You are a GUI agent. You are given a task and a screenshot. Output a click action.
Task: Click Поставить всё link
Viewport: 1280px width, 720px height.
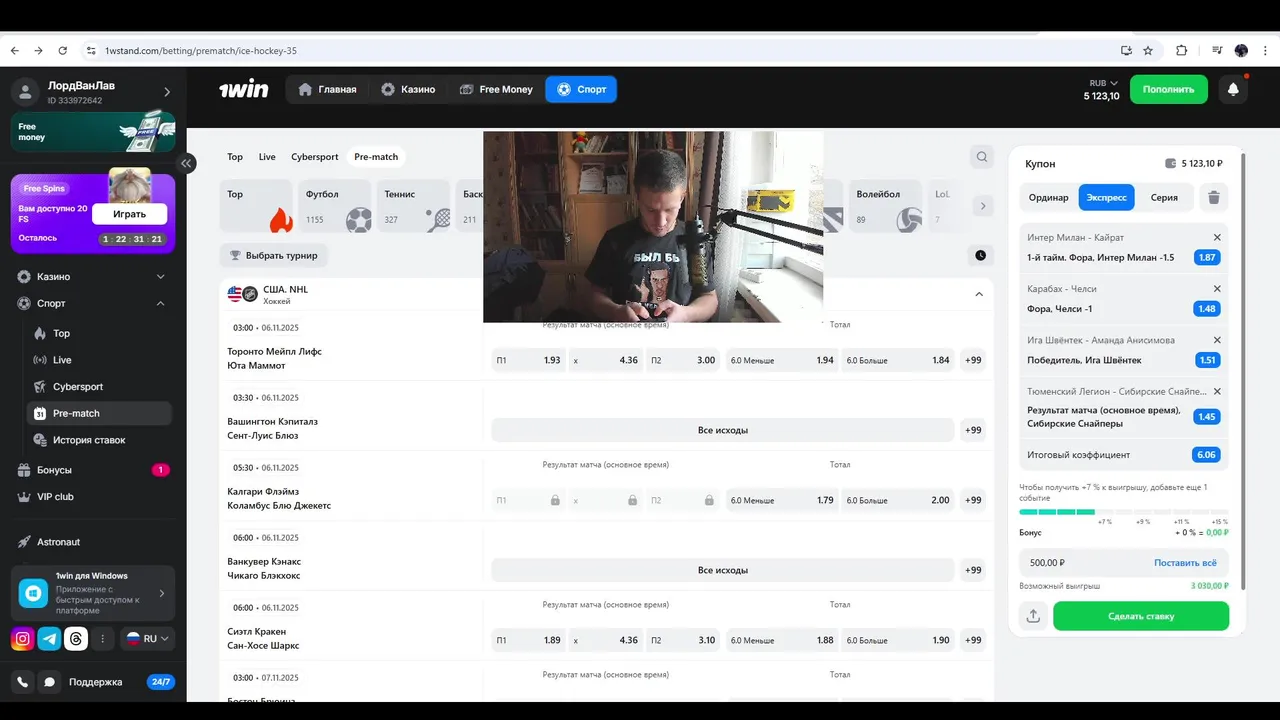click(x=1185, y=563)
